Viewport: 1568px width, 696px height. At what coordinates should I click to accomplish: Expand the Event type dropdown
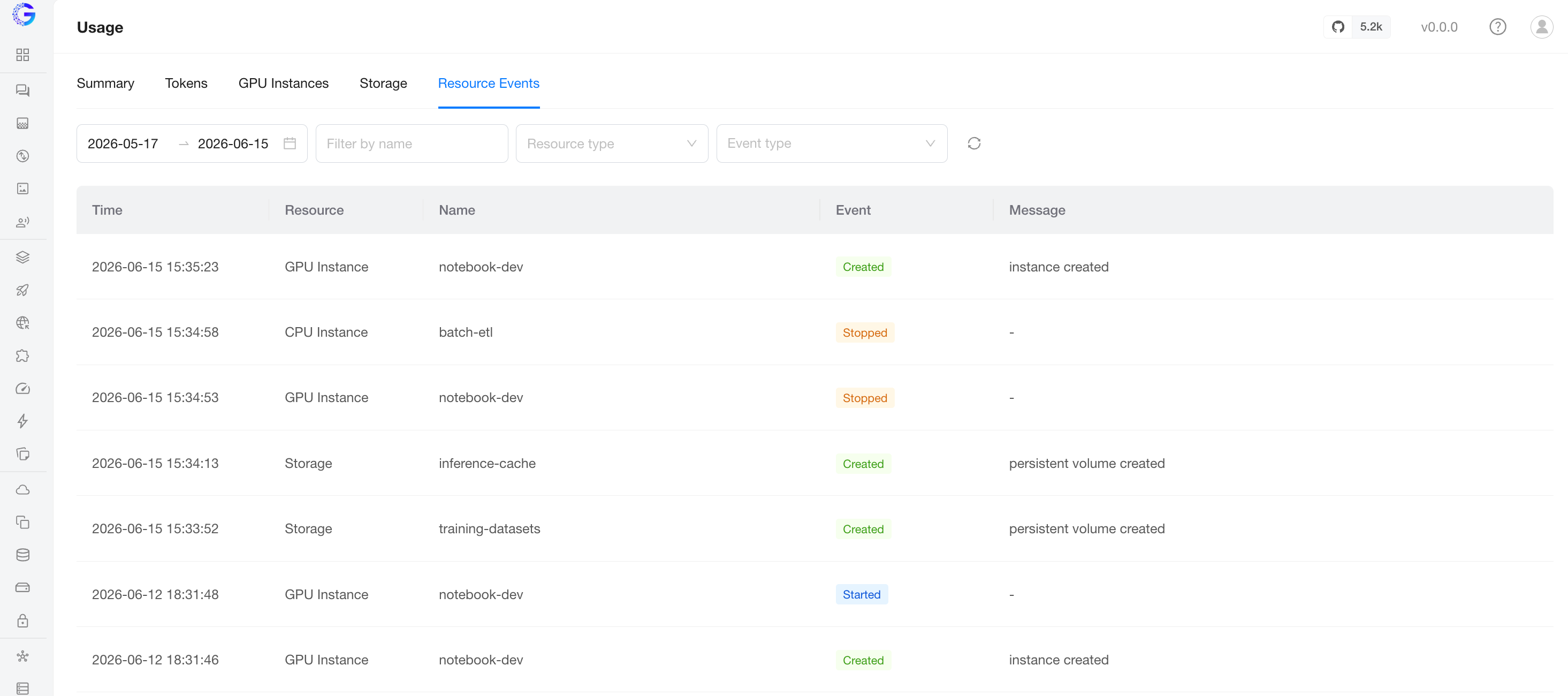[x=832, y=143]
